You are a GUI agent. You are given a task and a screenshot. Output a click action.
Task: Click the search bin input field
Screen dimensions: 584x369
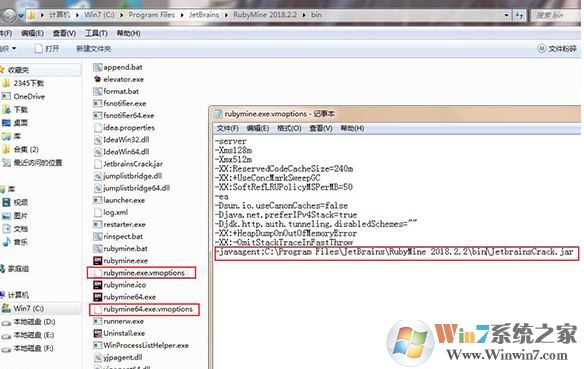[555, 15]
